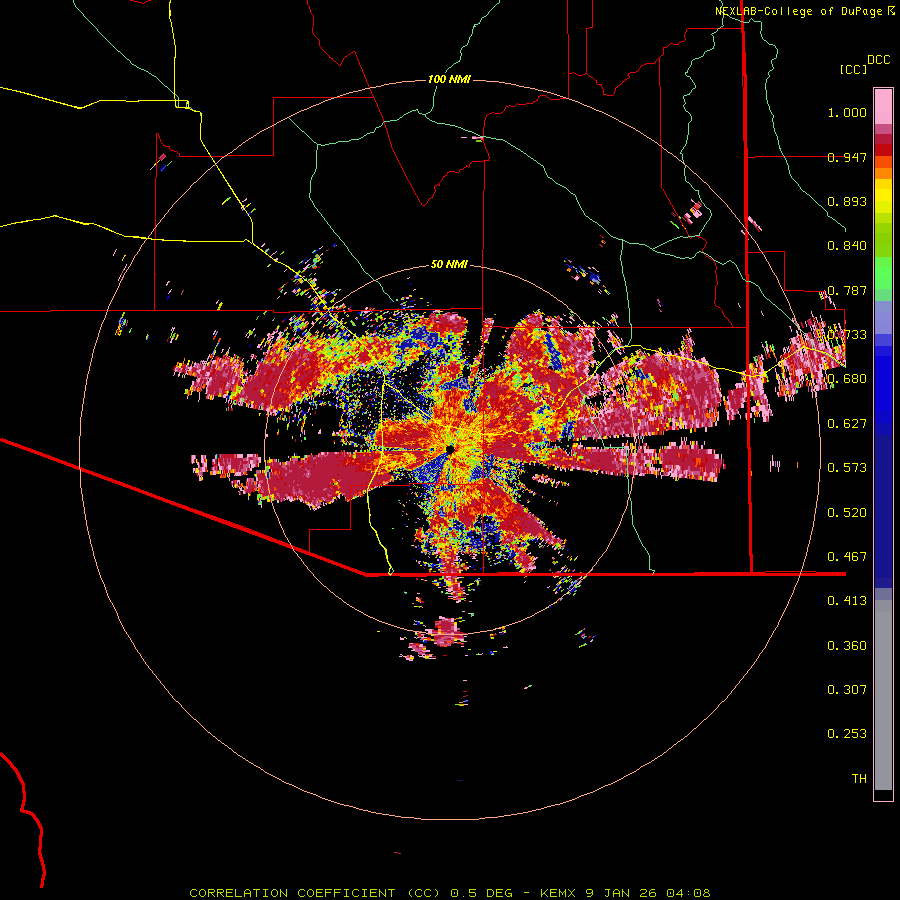Click the 0.840 legend value
Image resolution: width=900 pixels, height=900 pixels.
coord(847,246)
